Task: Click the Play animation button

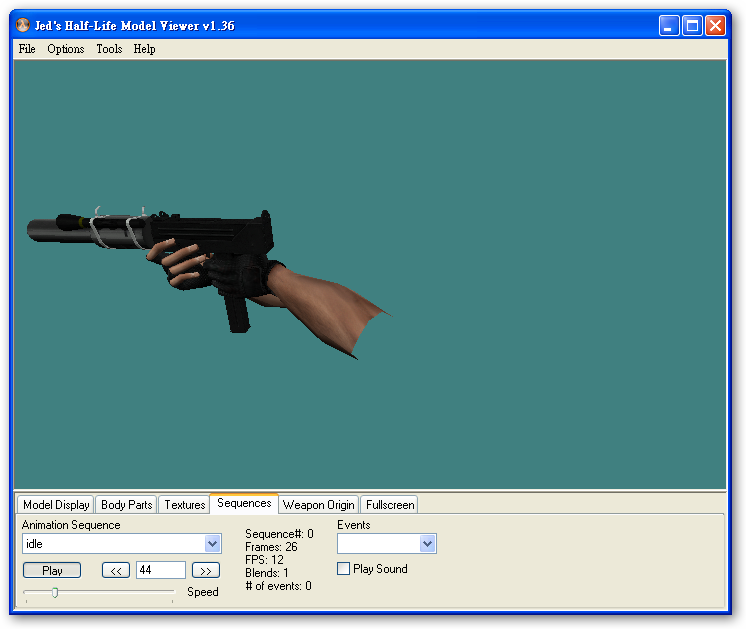Action: (x=52, y=570)
